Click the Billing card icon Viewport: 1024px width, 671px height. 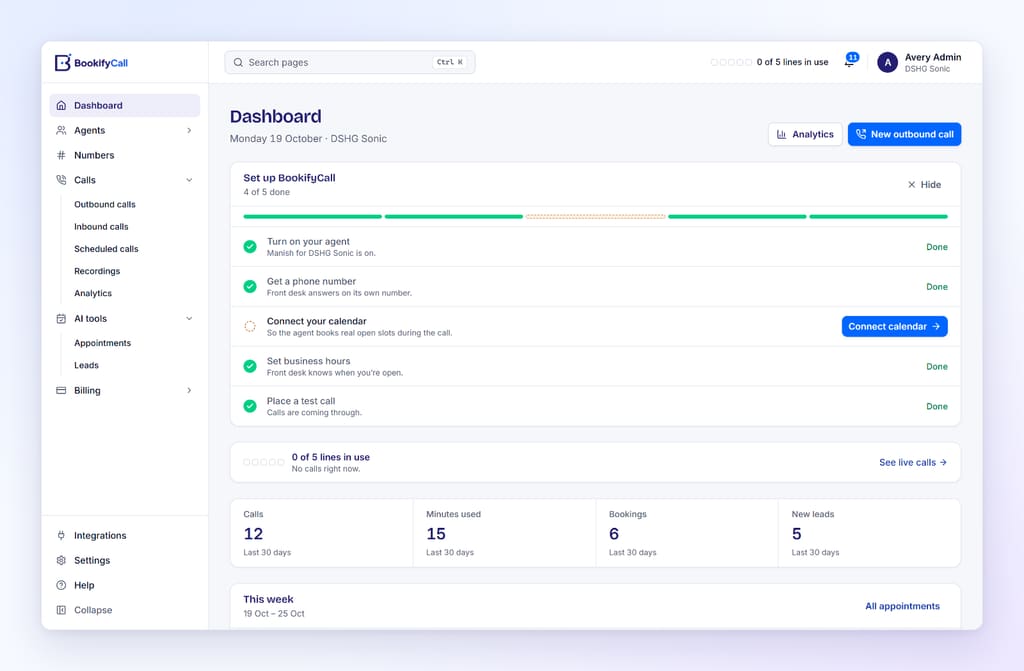click(x=61, y=390)
